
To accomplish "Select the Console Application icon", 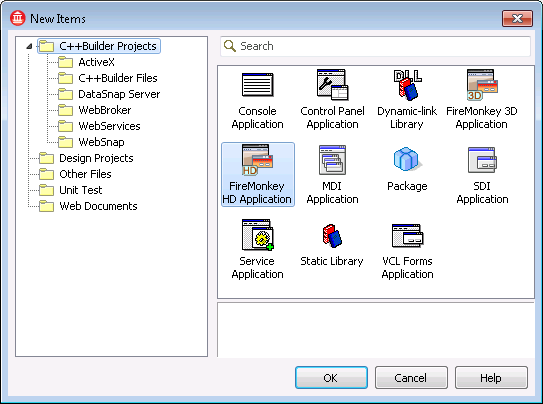I will pos(257,85).
